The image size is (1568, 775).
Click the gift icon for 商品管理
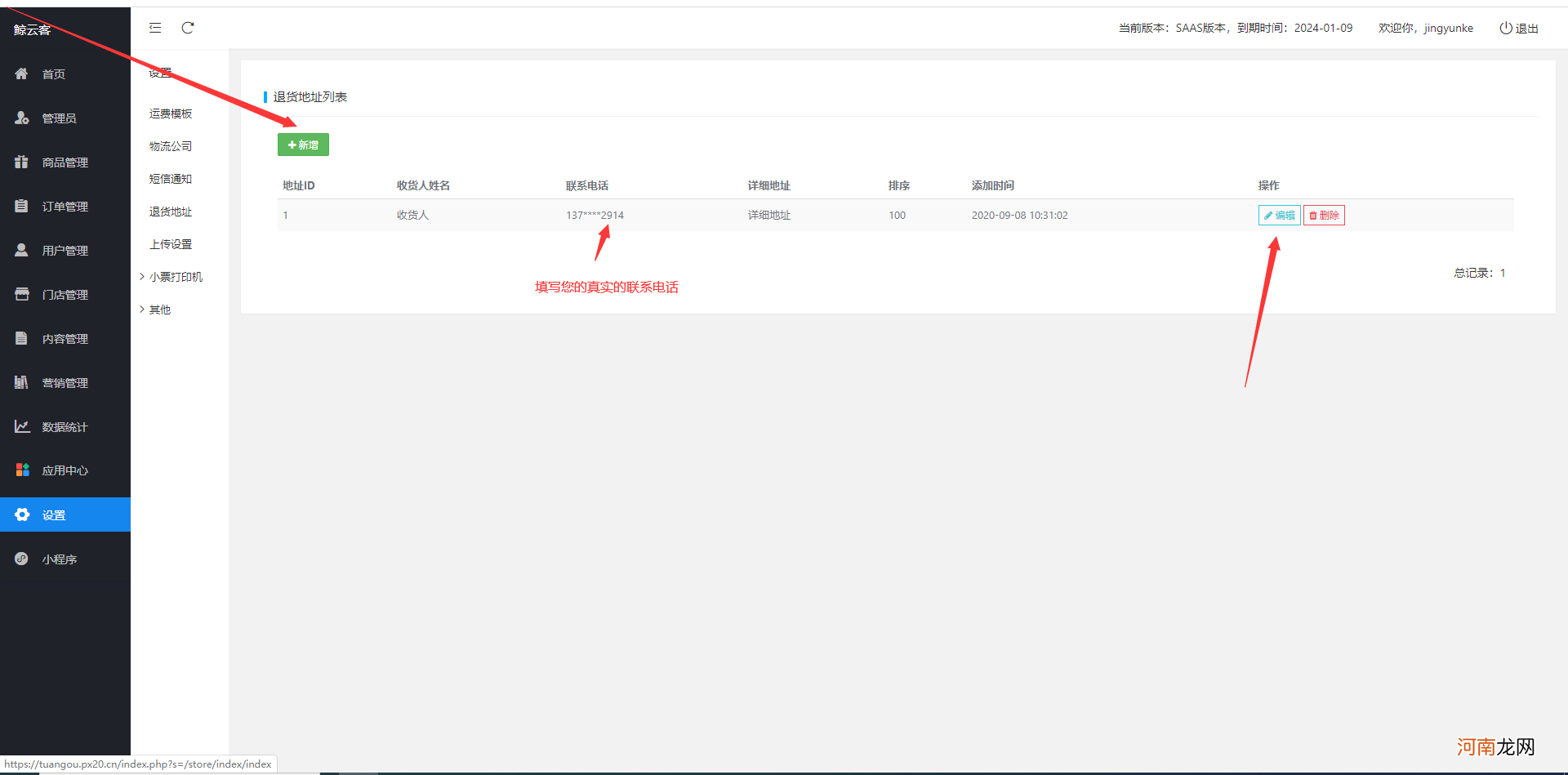pyautogui.click(x=21, y=162)
